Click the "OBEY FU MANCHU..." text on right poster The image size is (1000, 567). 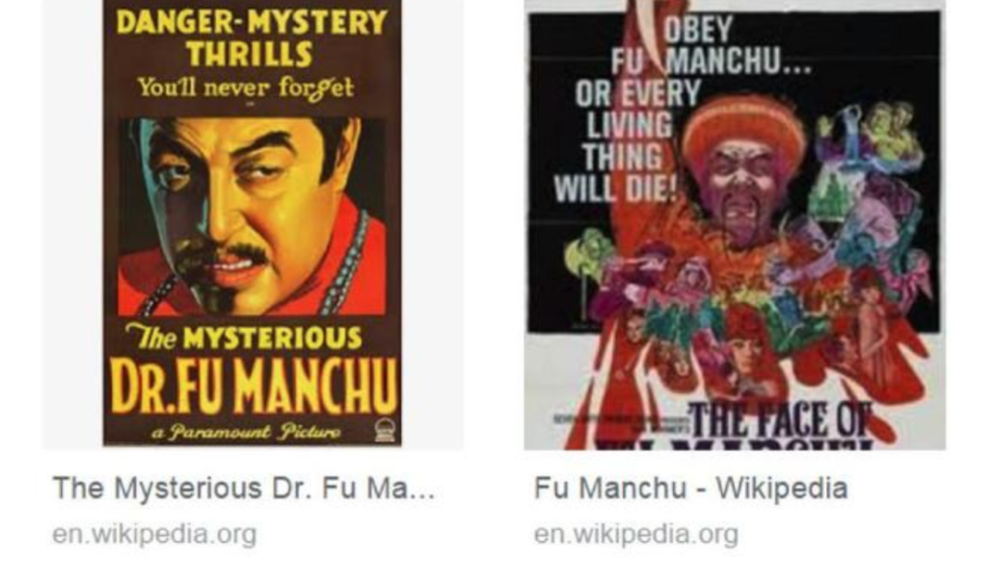(708, 46)
